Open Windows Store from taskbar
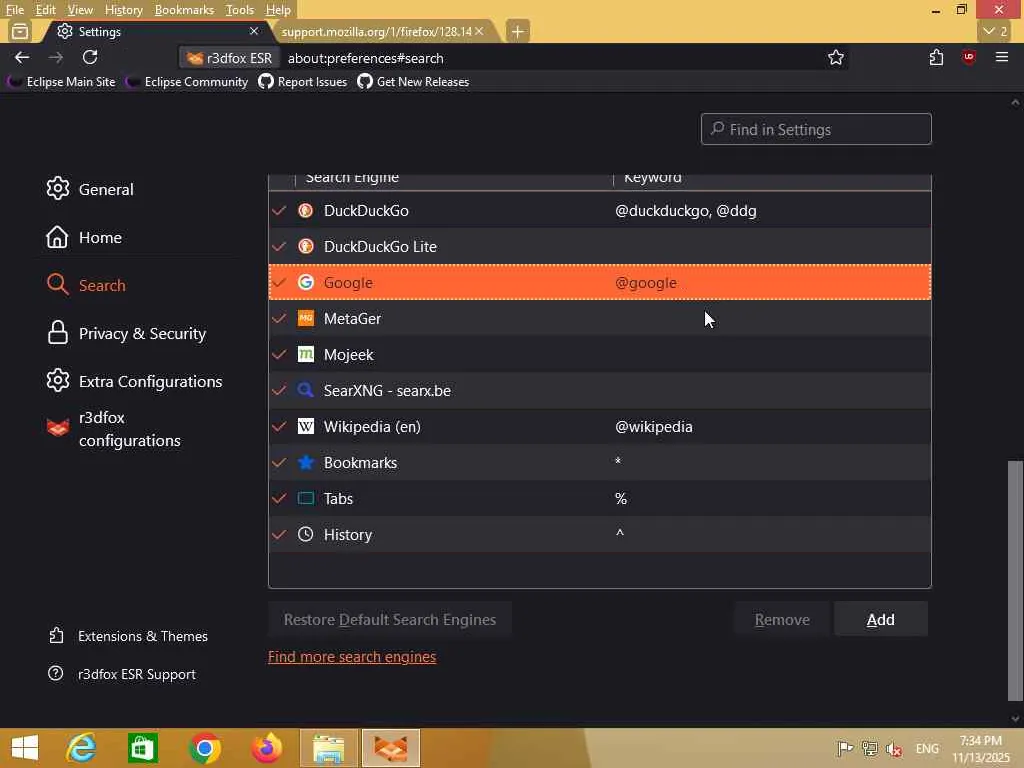 click(142, 748)
